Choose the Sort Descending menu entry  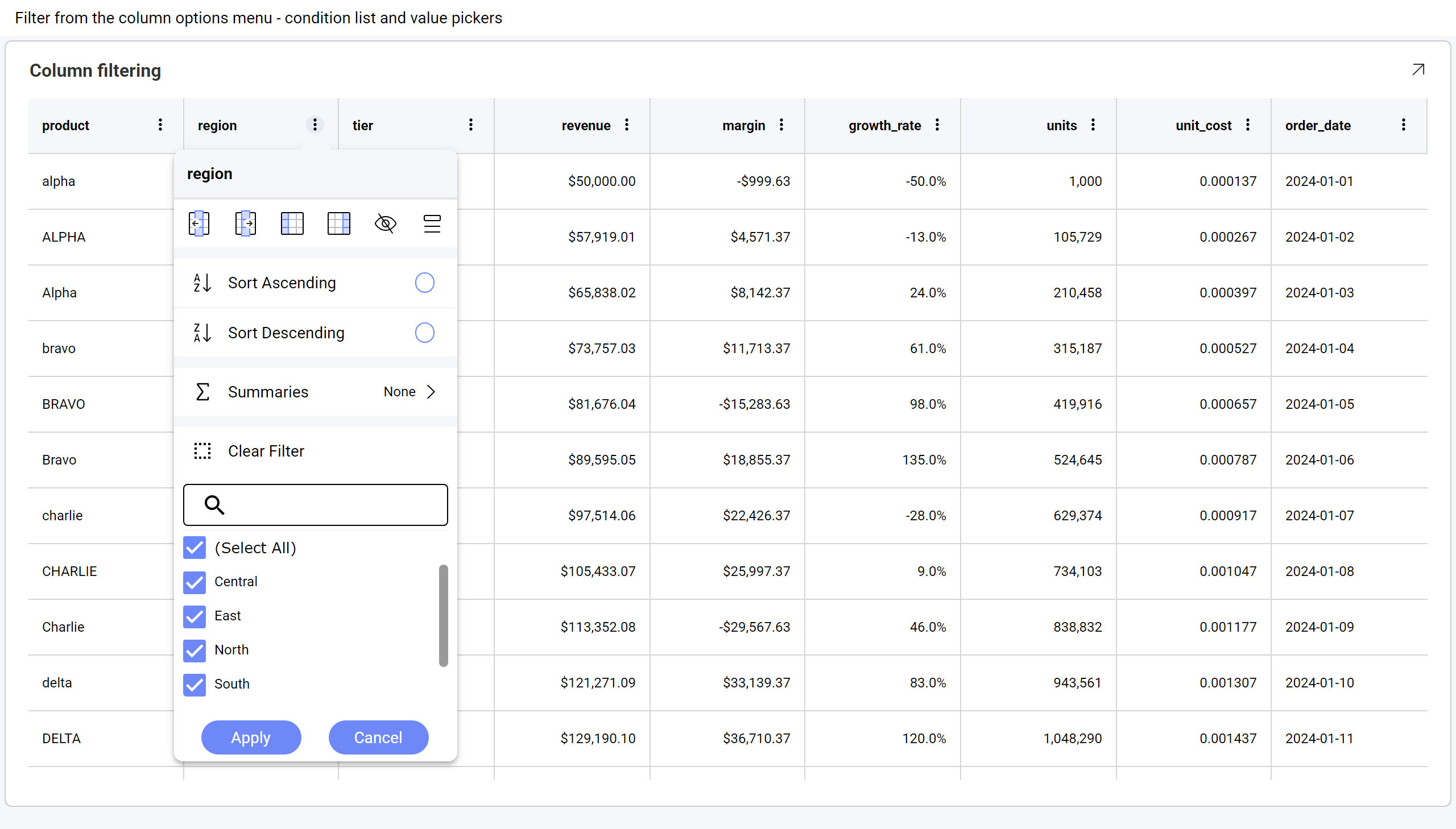316,333
